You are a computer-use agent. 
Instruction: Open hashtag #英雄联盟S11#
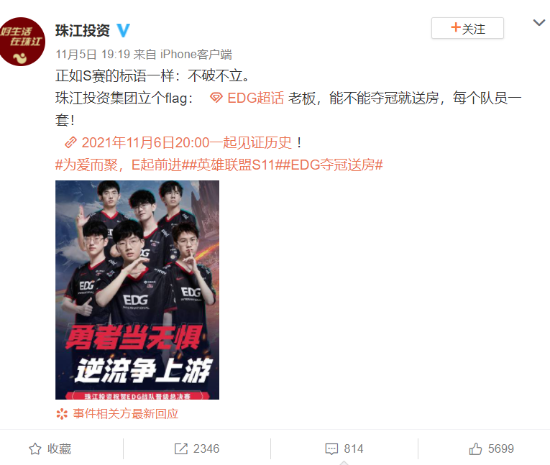point(234,165)
